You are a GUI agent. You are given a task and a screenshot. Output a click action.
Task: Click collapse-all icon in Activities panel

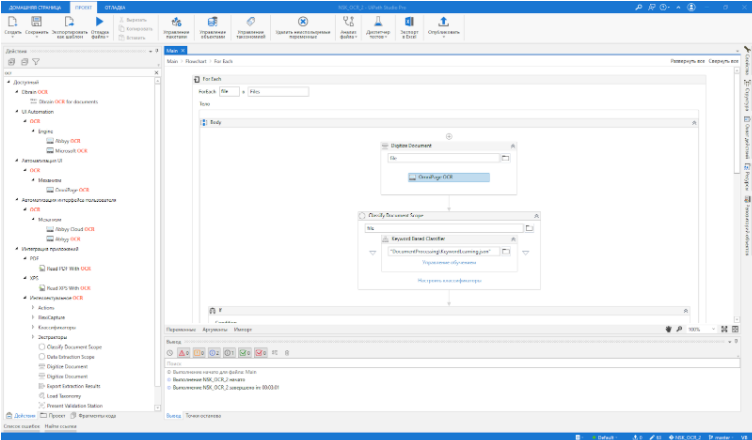(x=24, y=62)
